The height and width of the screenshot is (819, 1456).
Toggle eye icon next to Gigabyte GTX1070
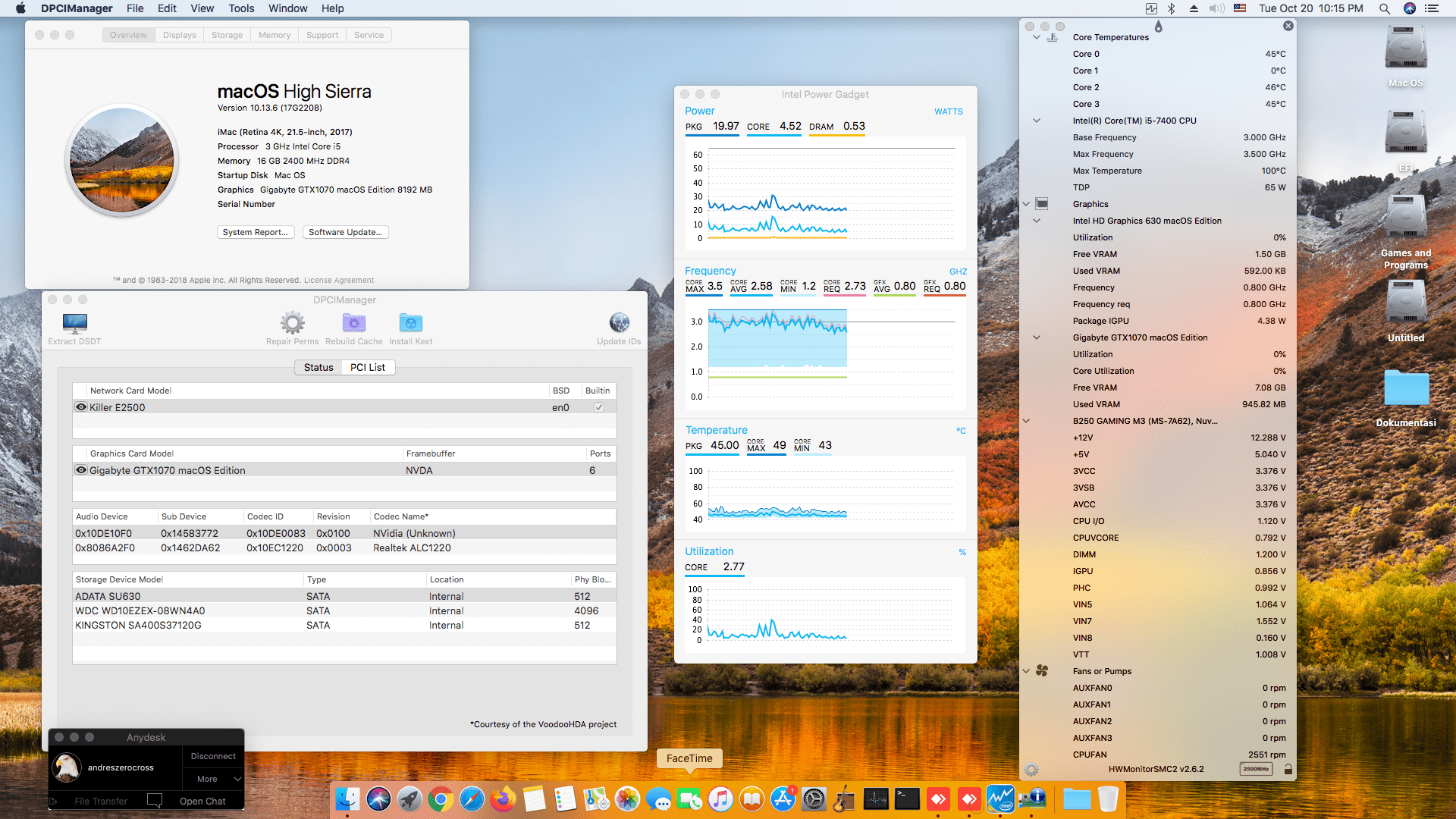81,470
